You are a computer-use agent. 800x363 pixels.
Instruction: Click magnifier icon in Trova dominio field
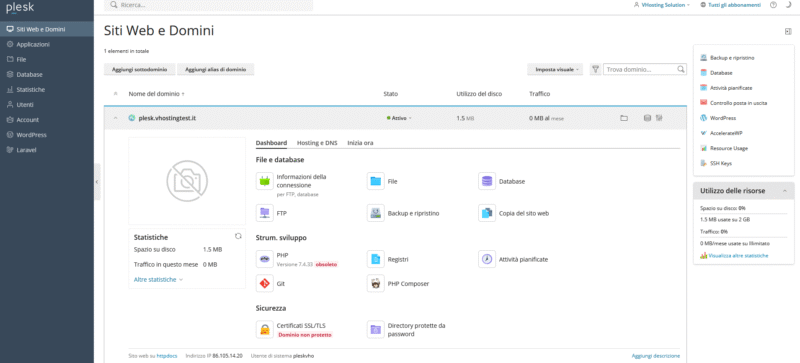click(x=681, y=69)
